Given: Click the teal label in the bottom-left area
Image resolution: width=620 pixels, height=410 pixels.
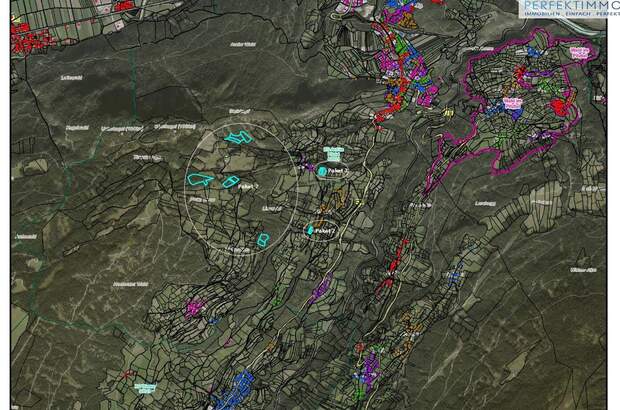Looking at the screenshot, I should point(145,387).
